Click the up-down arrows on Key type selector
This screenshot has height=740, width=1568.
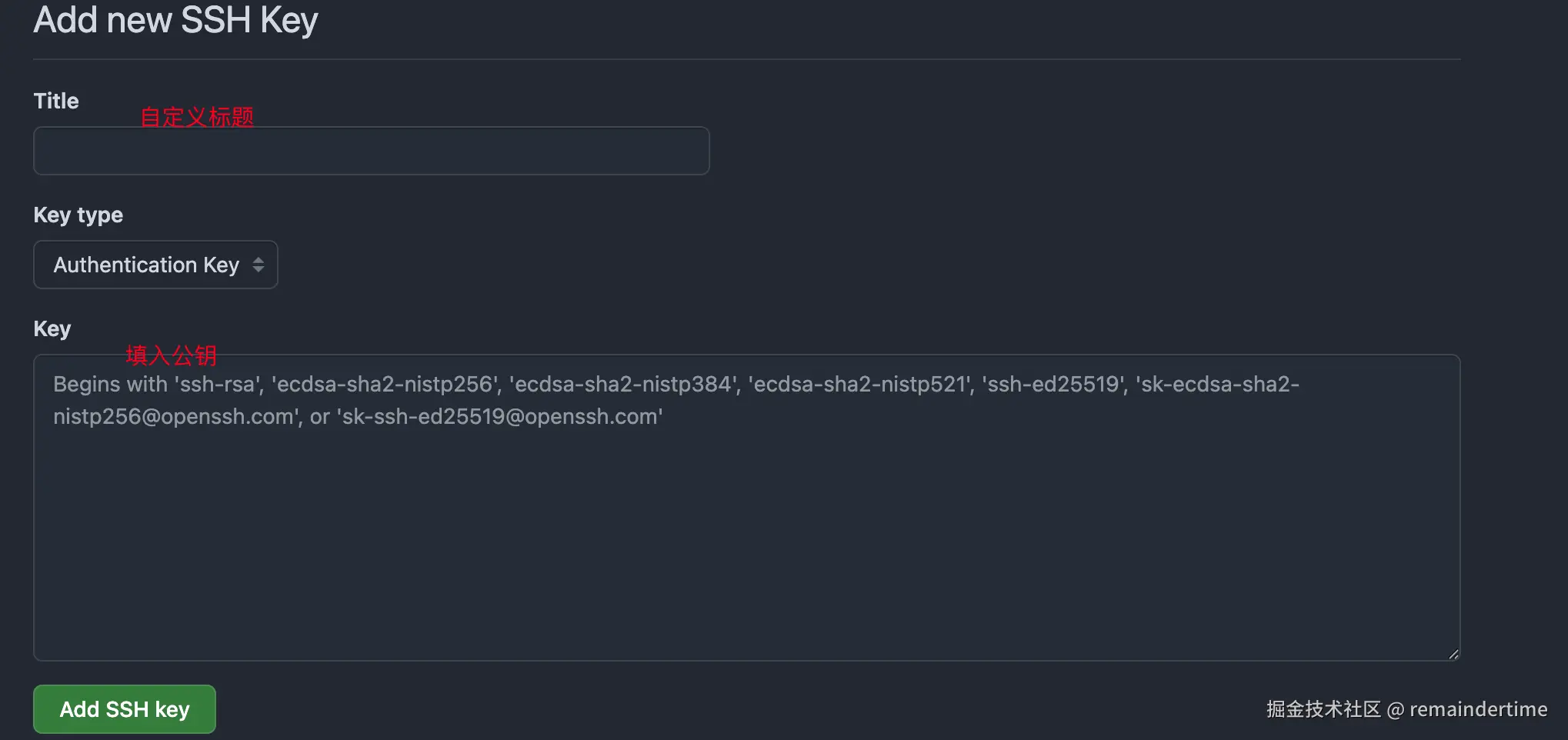pyautogui.click(x=259, y=265)
